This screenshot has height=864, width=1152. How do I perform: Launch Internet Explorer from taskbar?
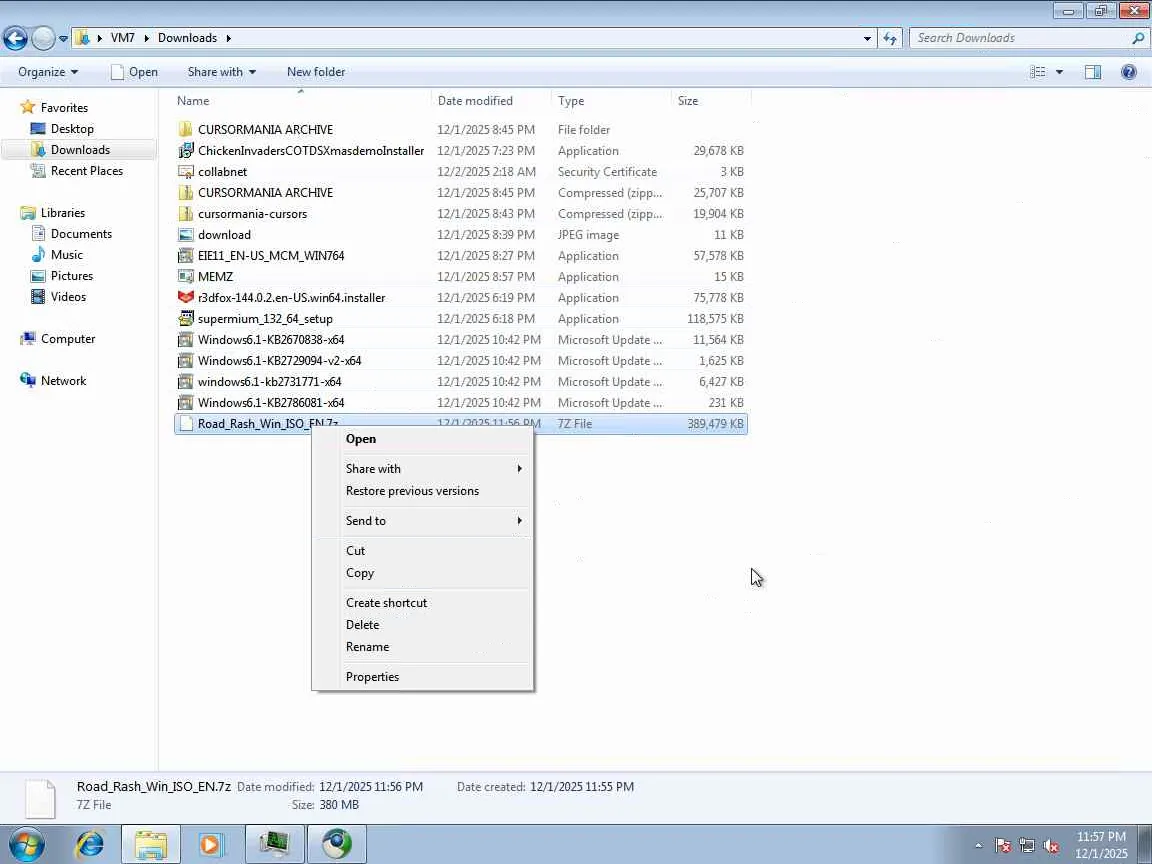(x=90, y=844)
